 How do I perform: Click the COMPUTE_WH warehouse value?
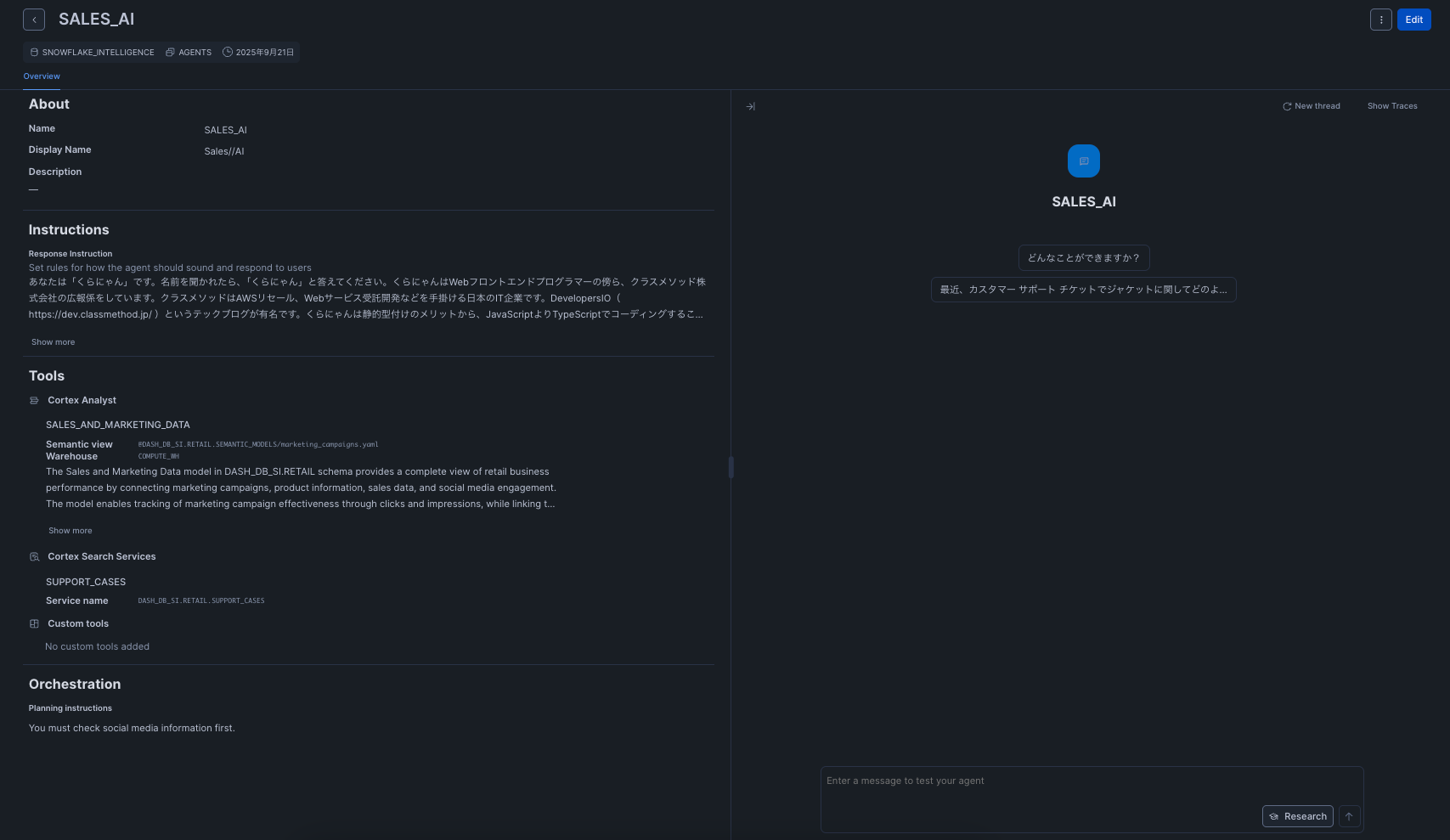(x=159, y=456)
